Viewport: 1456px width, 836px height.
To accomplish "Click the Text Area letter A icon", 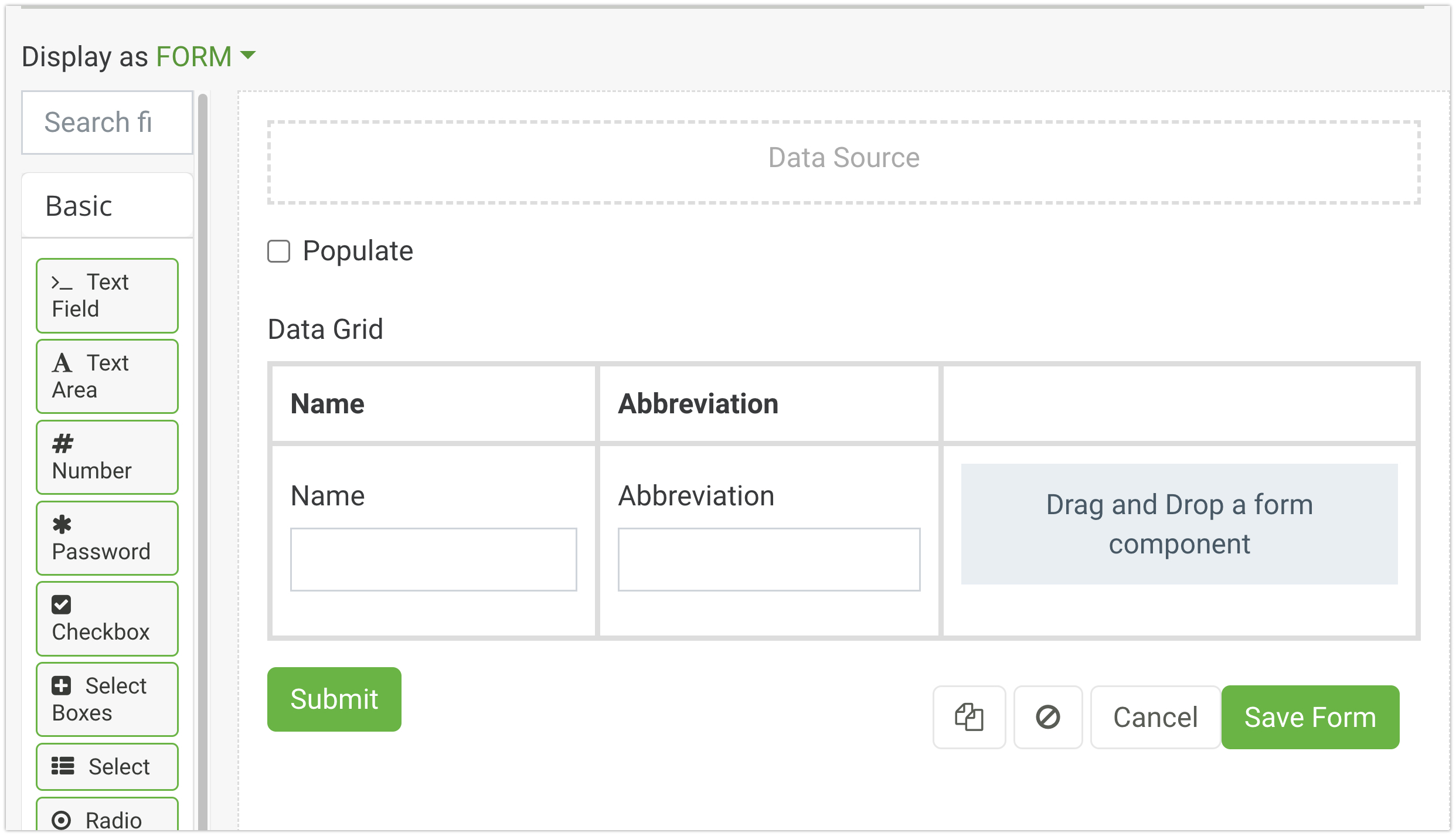I will (62, 363).
